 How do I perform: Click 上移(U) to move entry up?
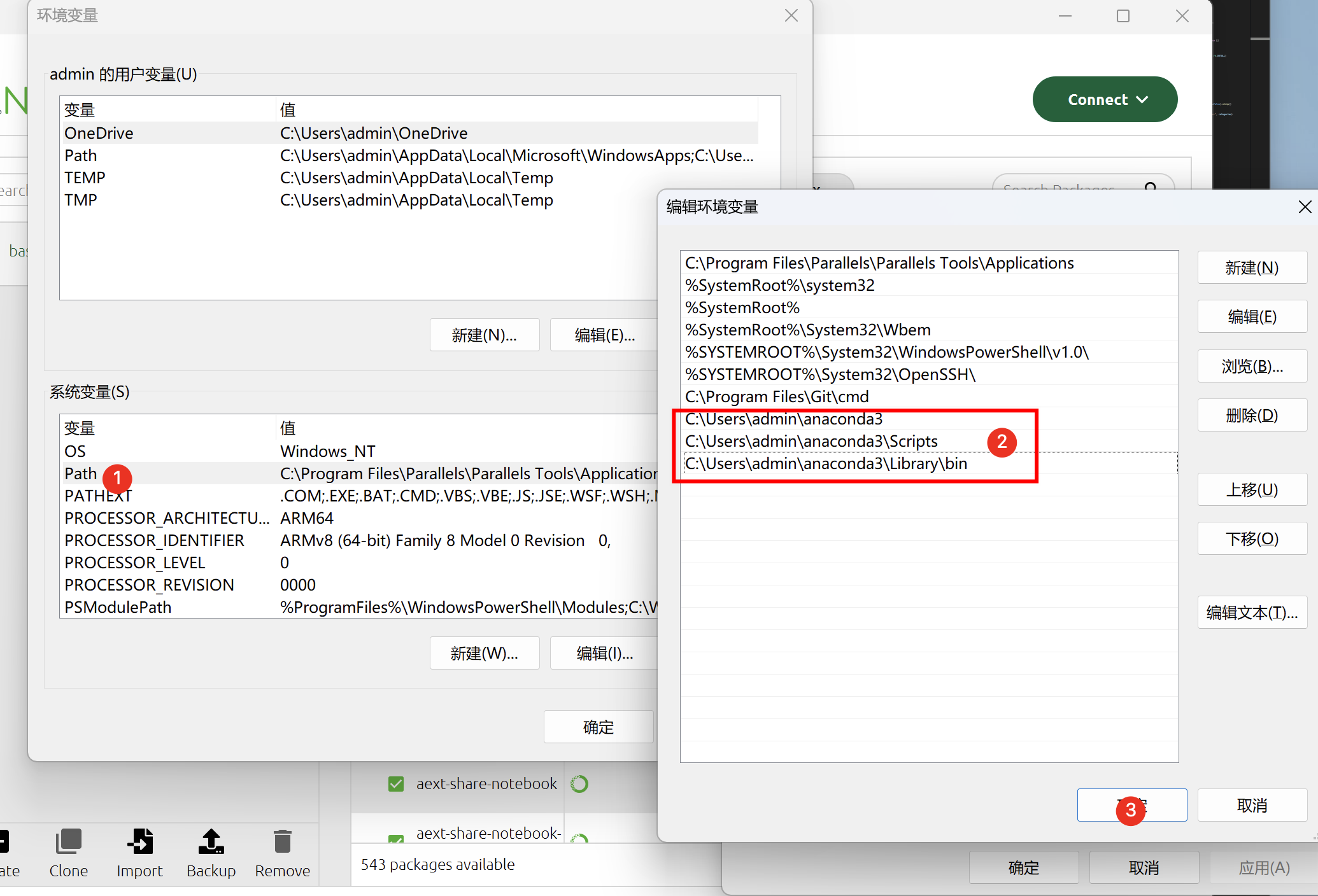click(x=1251, y=489)
